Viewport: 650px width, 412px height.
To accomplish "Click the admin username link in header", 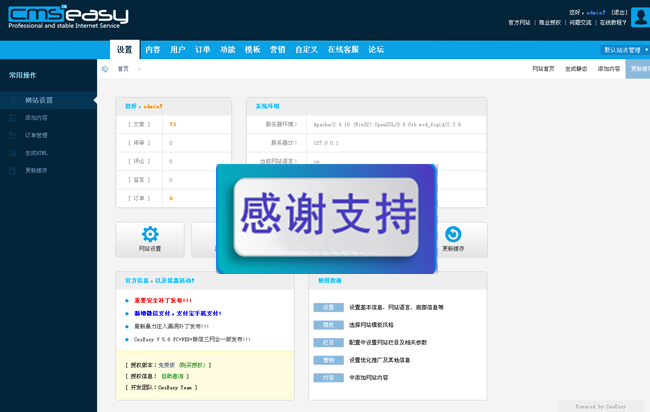I will coord(596,12).
